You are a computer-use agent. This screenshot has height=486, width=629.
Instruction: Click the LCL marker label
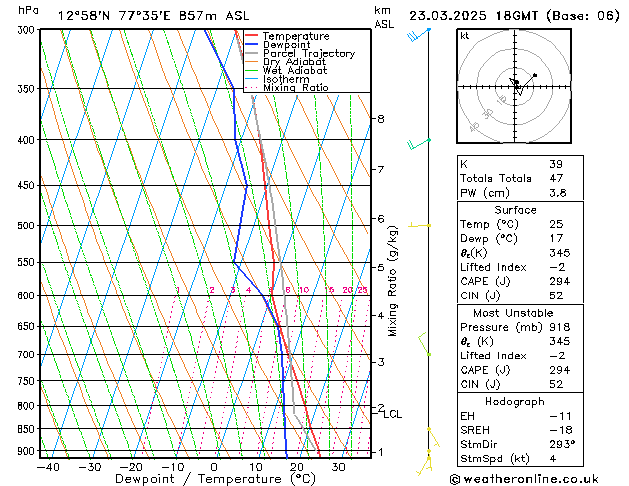tap(392, 414)
